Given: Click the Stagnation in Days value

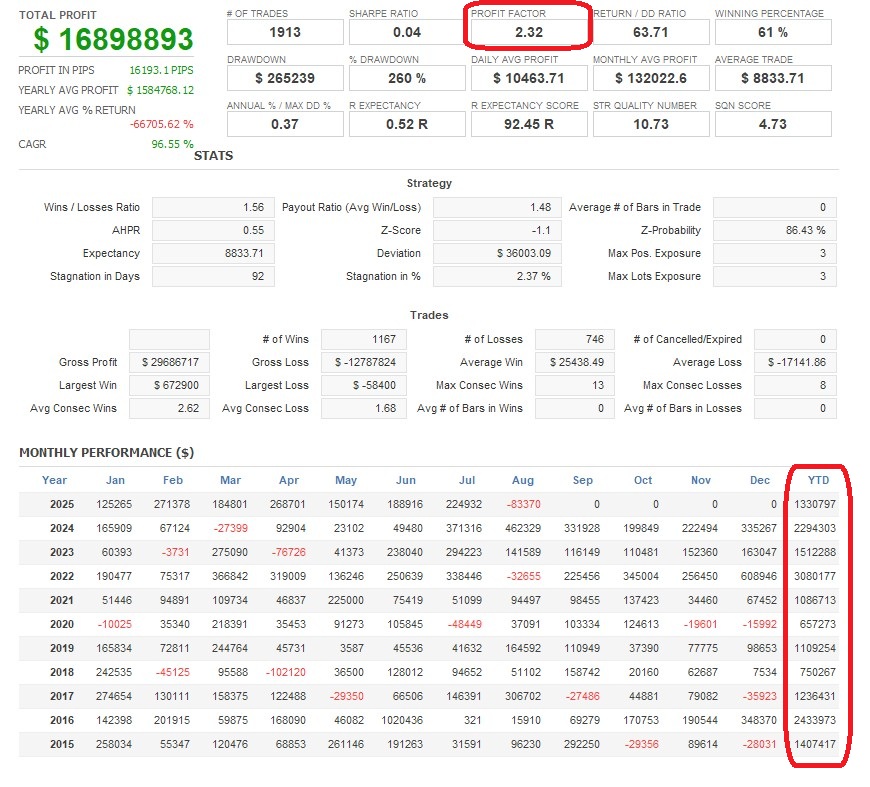Looking at the screenshot, I should pyautogui.click(x=213, y=276).
